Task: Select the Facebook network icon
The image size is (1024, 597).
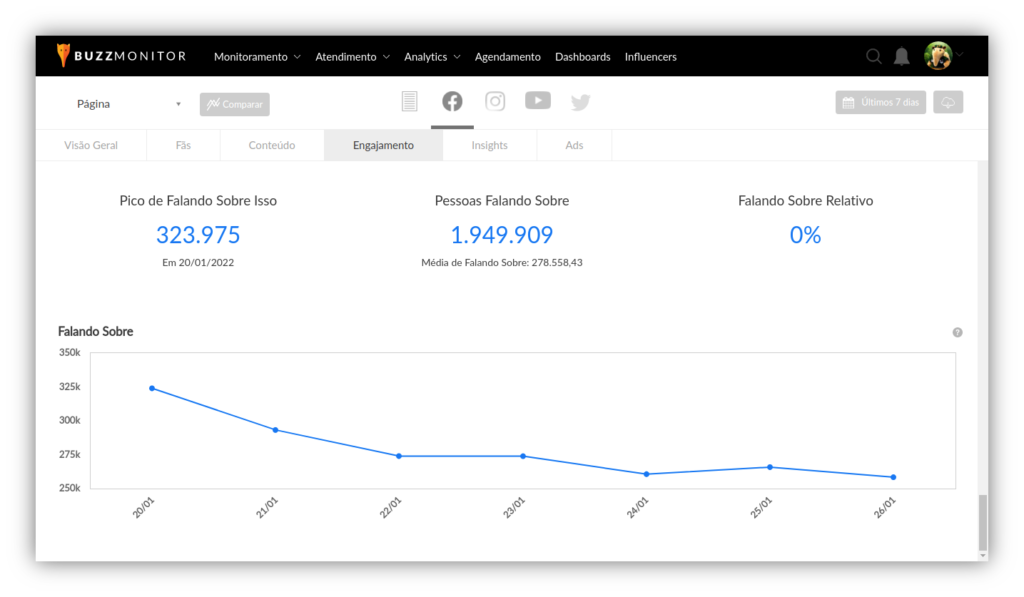Action: (452, 101)
